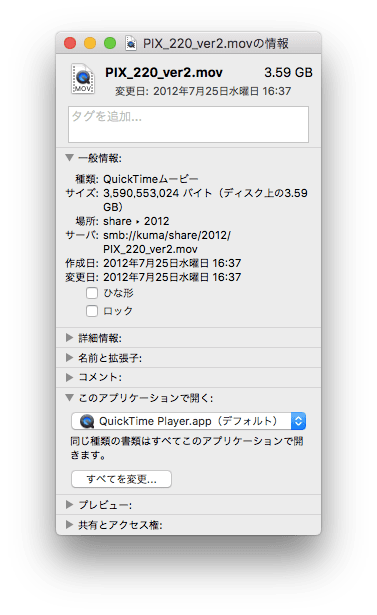Expand the 名前と拡張子 section
The width and height of the screenshot is (377, 615).
point(69,357)
